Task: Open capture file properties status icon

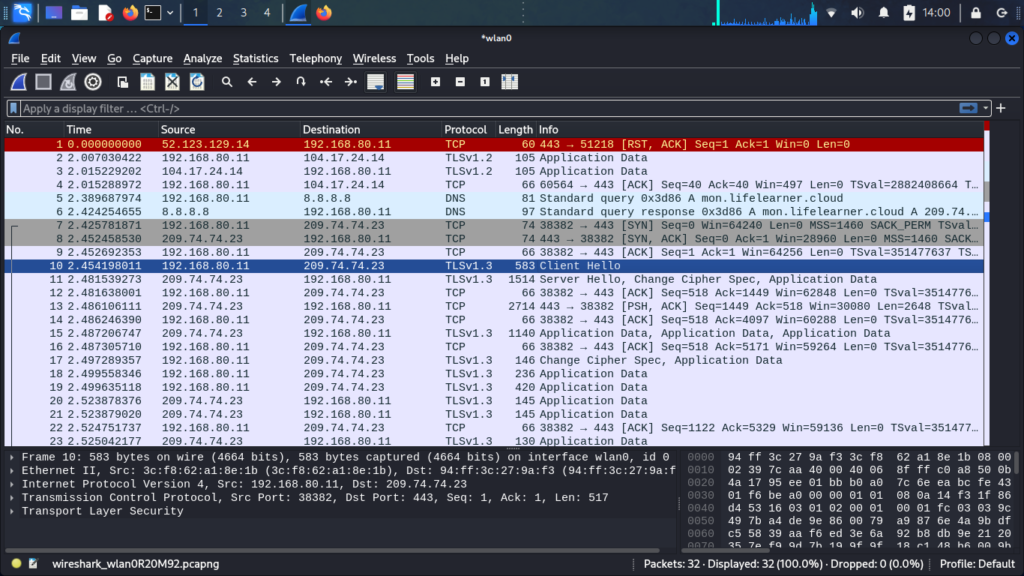Action: pyautogui.click(x=33, y=564)
